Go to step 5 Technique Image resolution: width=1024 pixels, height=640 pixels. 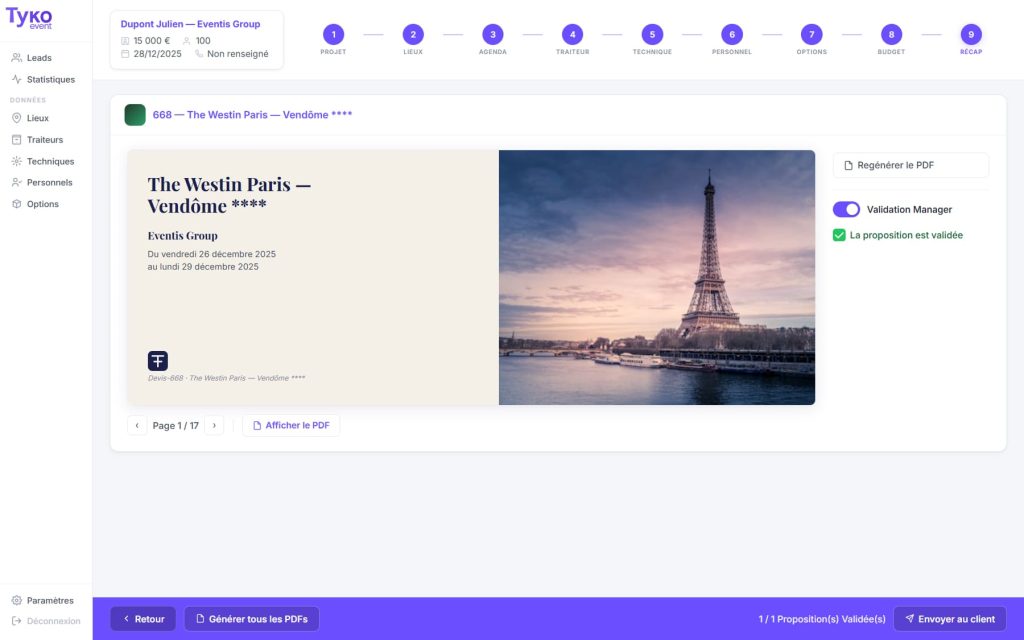(x=652, y=35)
